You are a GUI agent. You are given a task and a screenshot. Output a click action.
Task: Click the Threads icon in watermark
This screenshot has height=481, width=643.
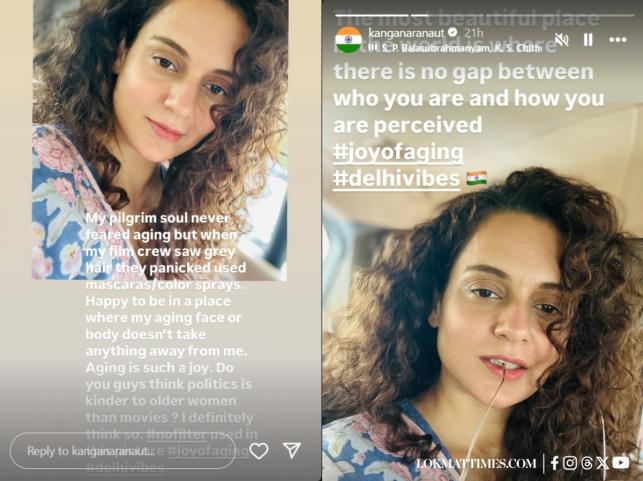586,463
